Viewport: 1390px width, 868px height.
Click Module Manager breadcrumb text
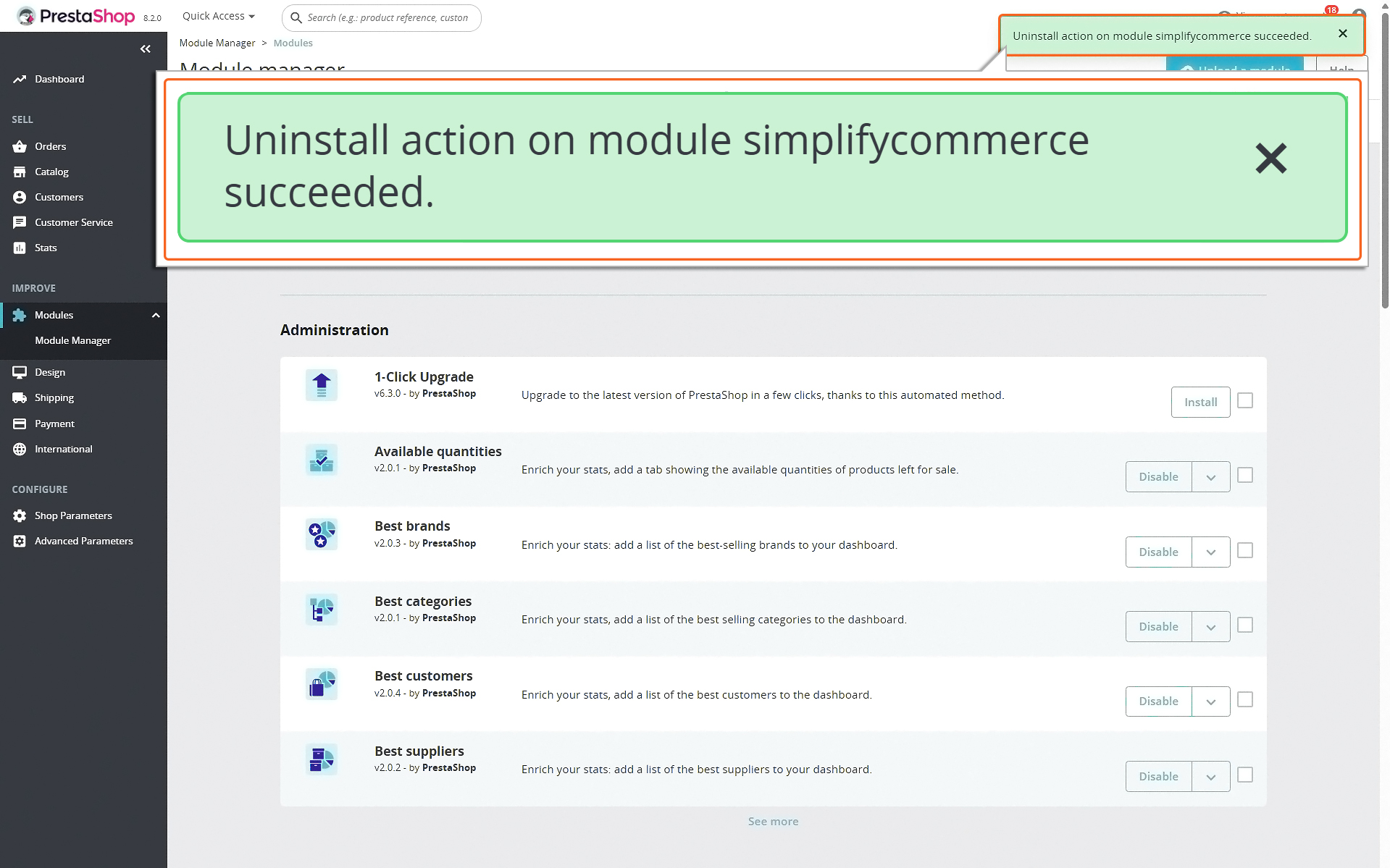click(x=217, y=43)
